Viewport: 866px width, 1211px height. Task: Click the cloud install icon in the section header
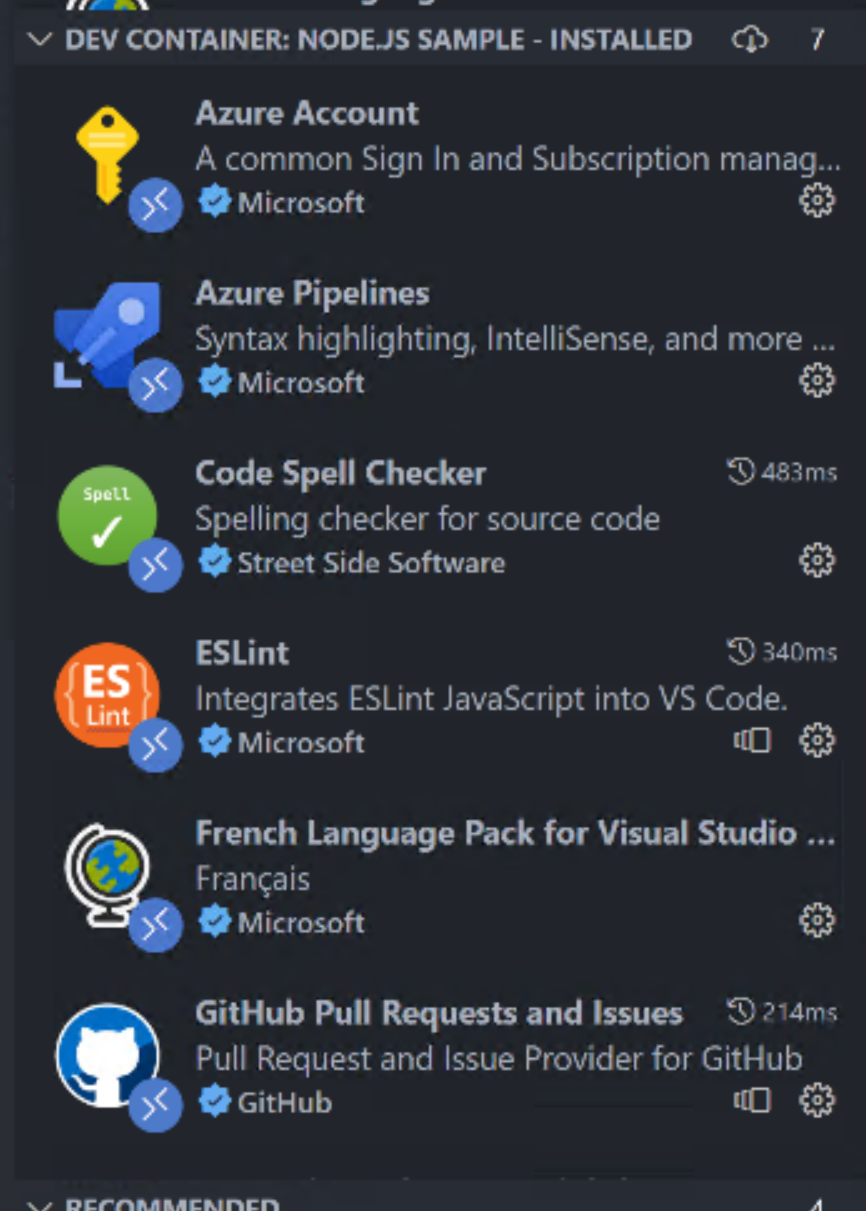click(750, 40)
